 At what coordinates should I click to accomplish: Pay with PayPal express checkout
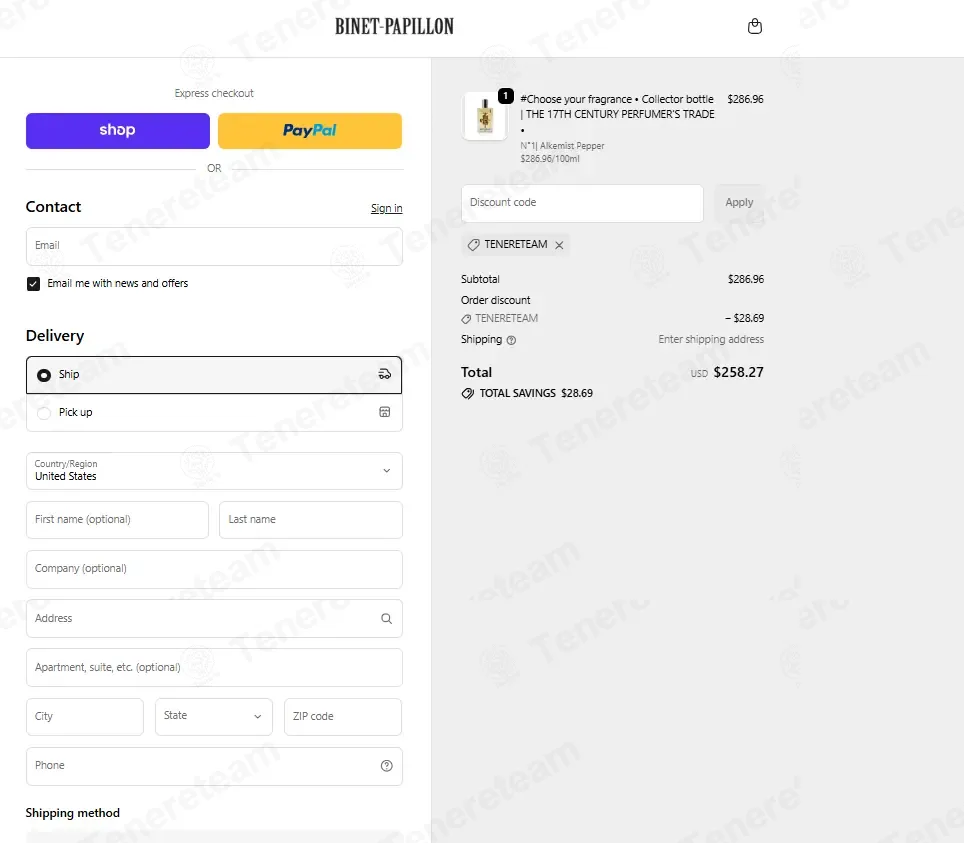click(x=310, y=130)
